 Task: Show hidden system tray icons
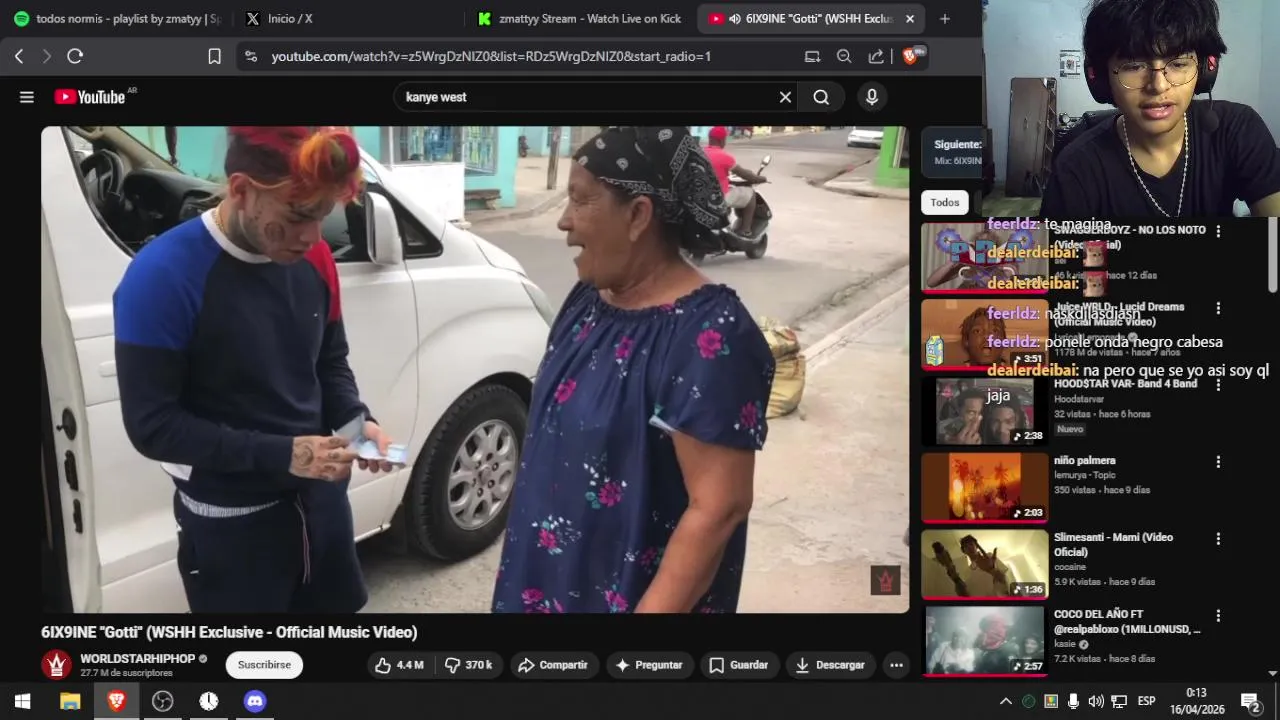(1006, 701)
